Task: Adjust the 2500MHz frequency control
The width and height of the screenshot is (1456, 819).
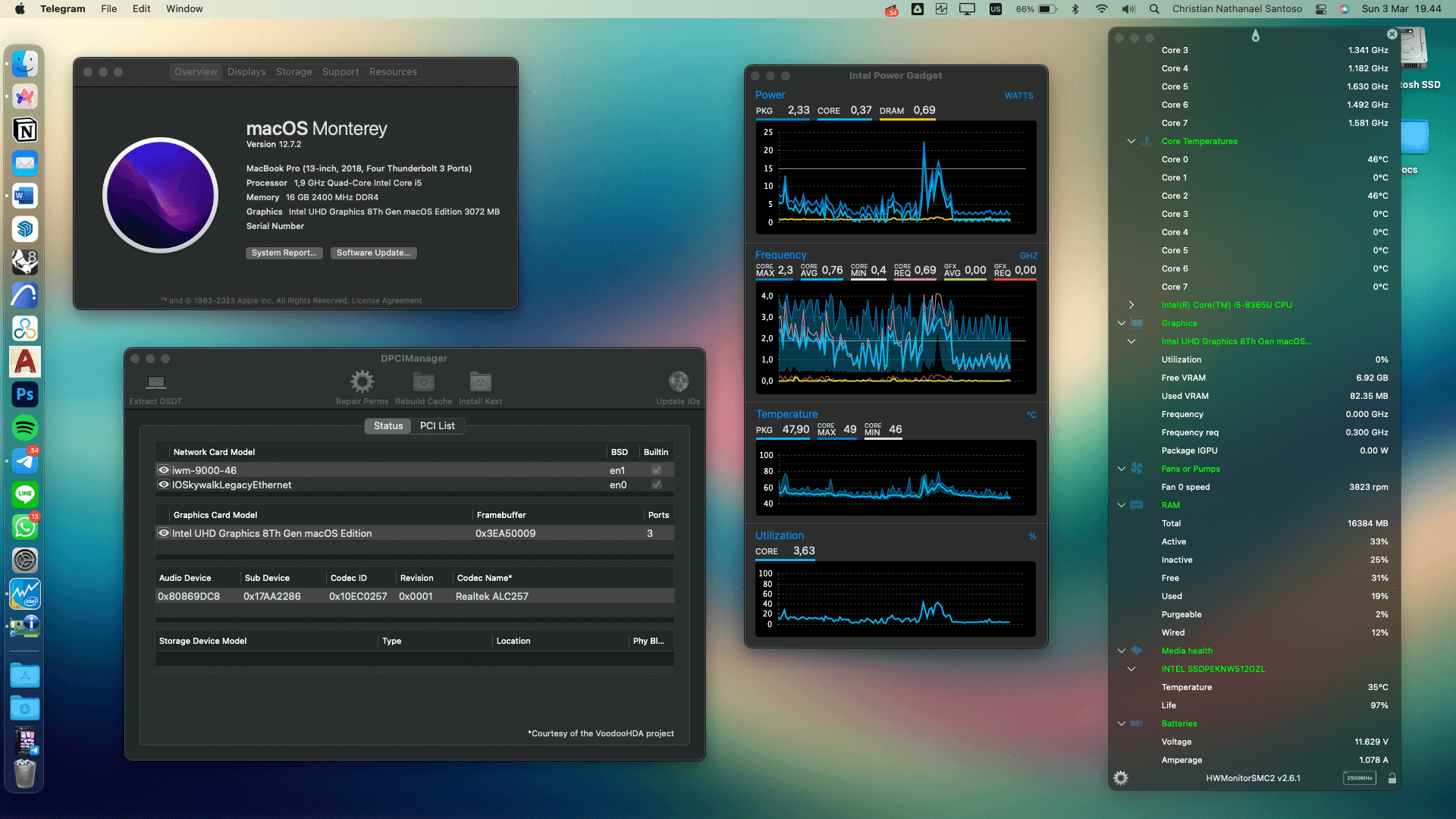Action: click(x=1360, y=778)
